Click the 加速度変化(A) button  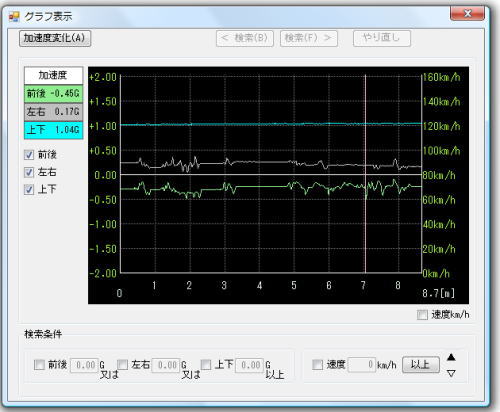[x=55, y=38]
